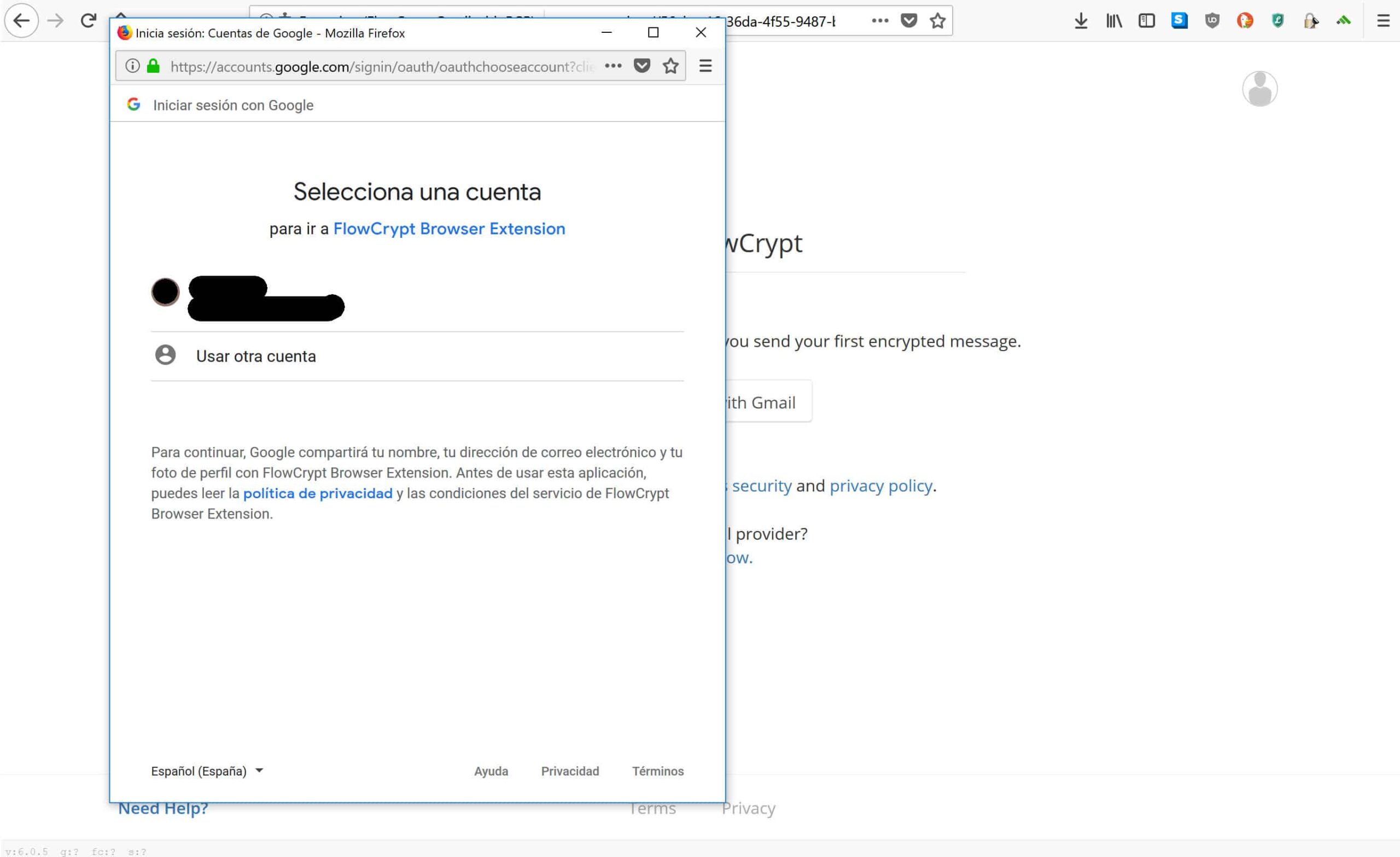Click the Privacidad footer link
This screenshot has height=857, width=1400.
(x=570, y=771)
